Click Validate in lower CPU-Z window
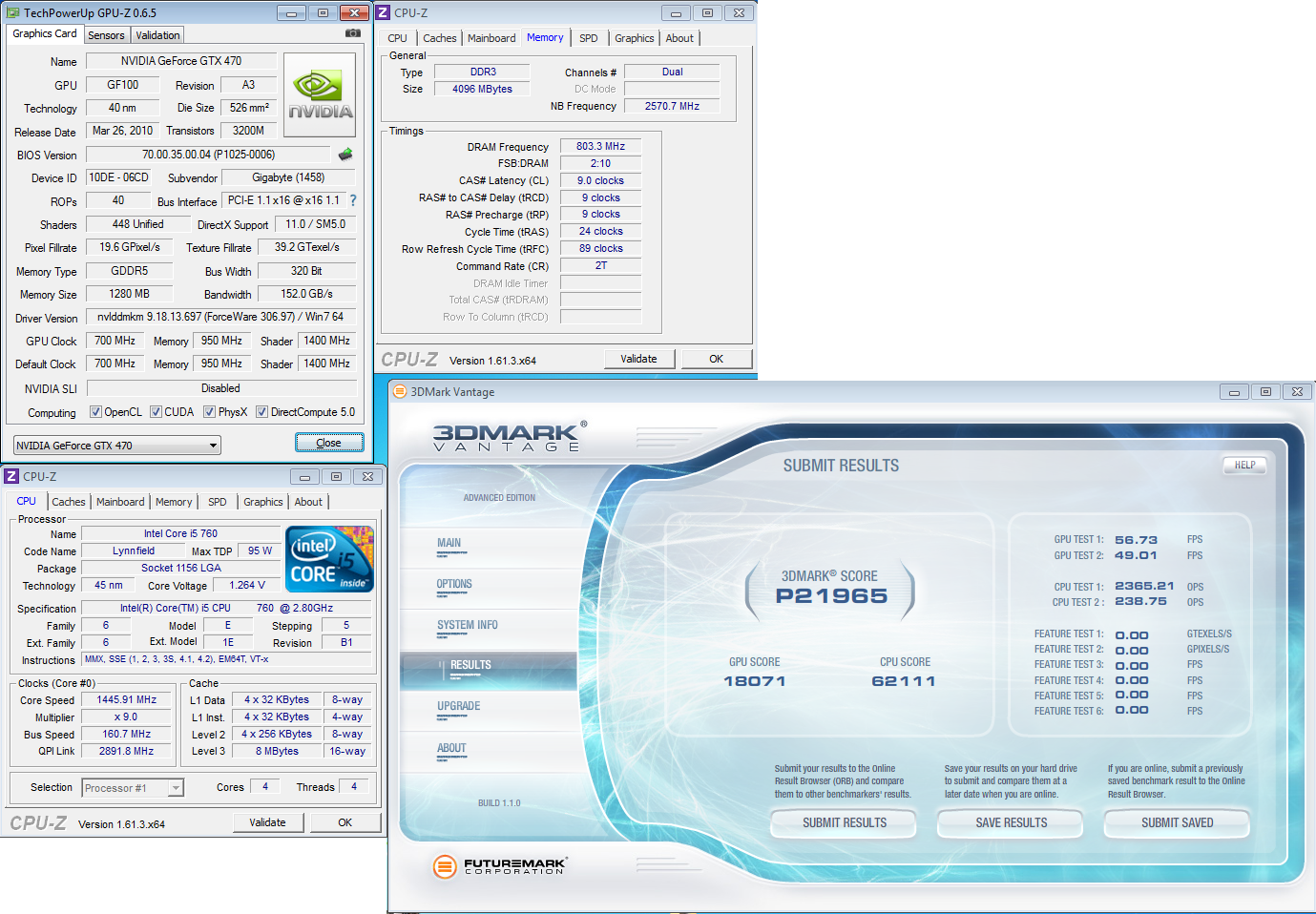Viewport: 1316px width, 914px height. coord(268,822)
